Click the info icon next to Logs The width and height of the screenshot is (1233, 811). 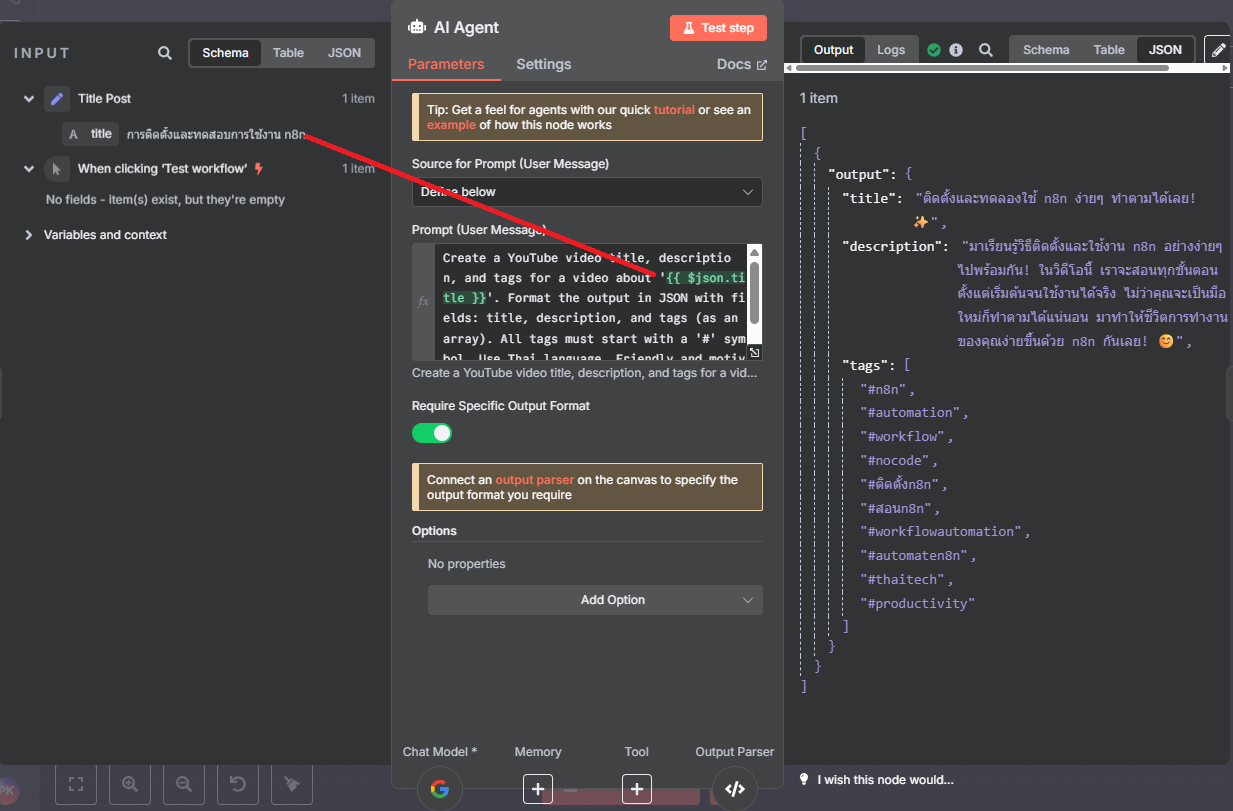(x=956, y=50)
